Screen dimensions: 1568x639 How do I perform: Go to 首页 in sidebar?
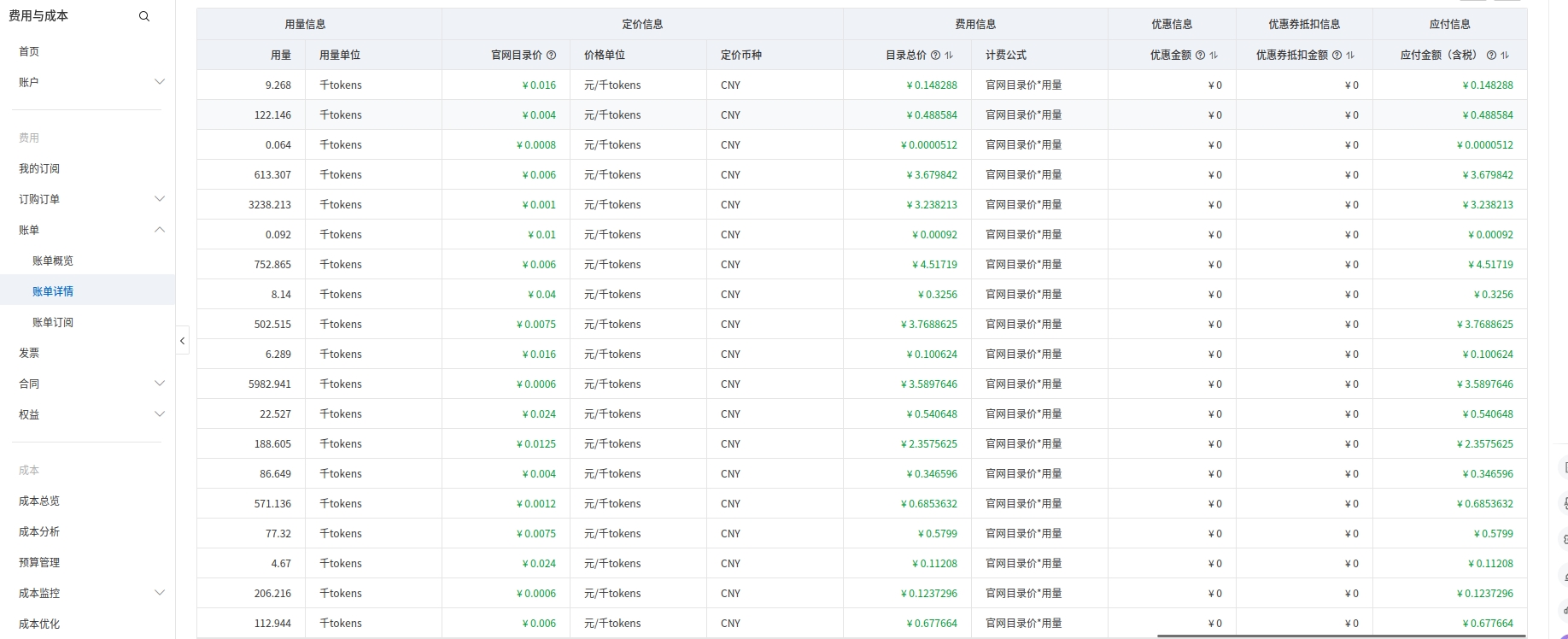pos(29,51)
